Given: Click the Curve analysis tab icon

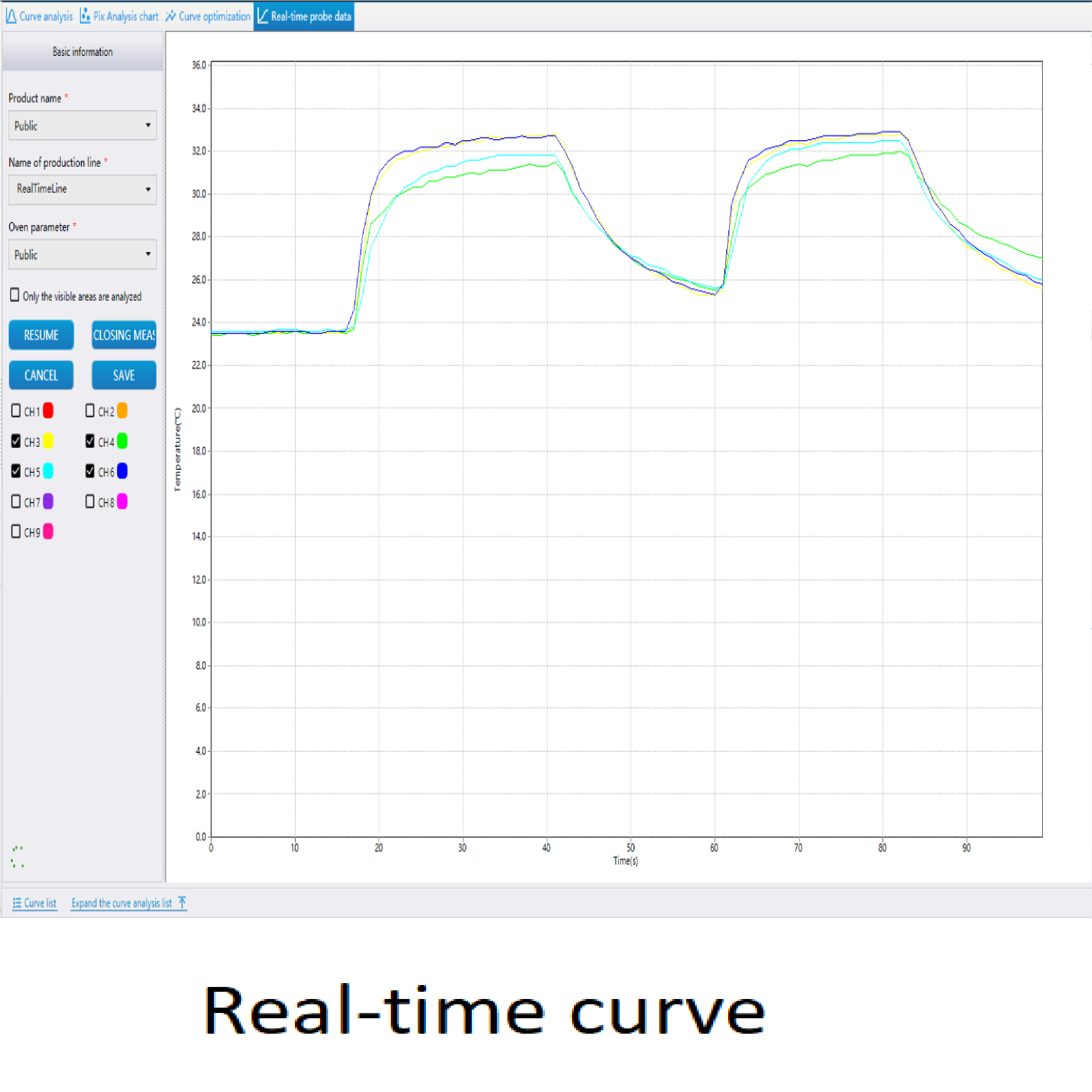Looking at the screenshot, I should click(x=11, y=16).
